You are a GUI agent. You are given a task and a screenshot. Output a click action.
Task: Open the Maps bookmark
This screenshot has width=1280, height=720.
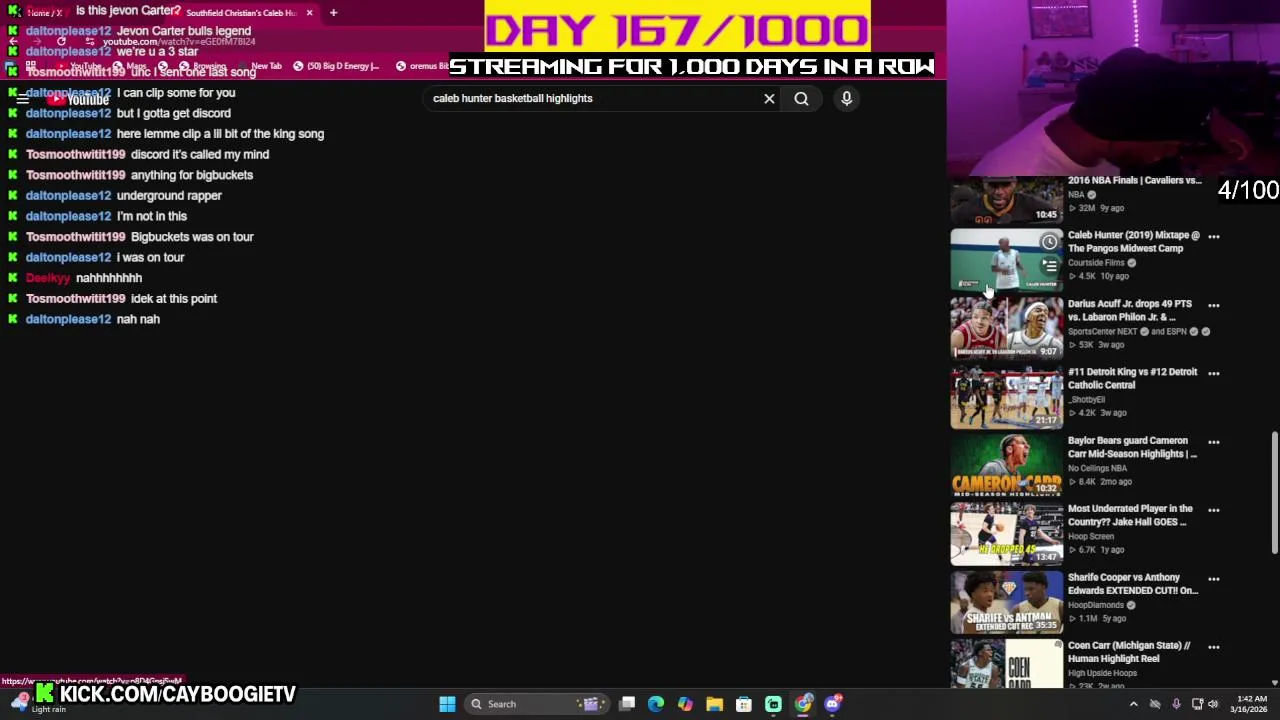click(x=128, y=66)
